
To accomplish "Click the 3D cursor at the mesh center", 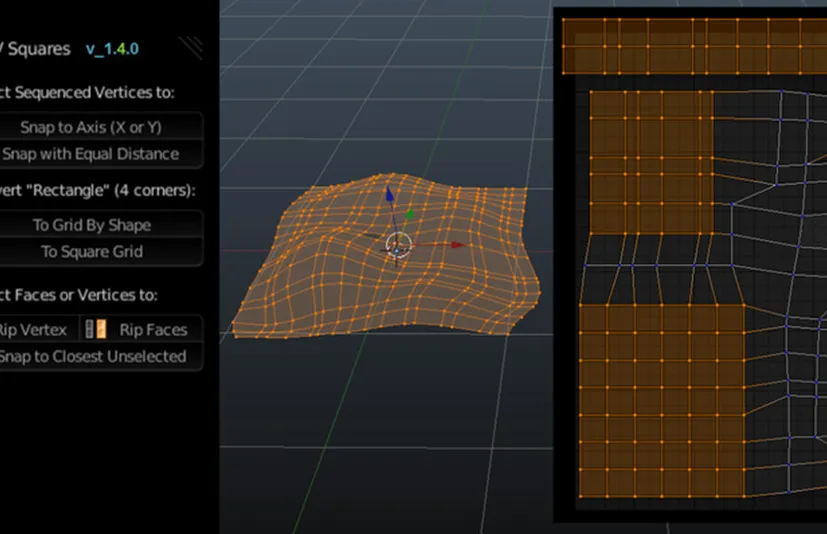I will [398, 245].
